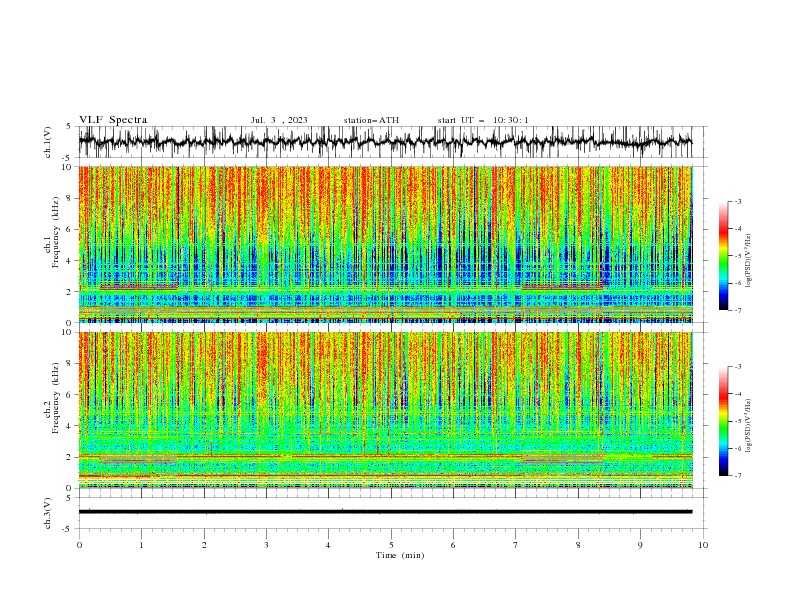Click time axis tick label "10"

(703, 545)
